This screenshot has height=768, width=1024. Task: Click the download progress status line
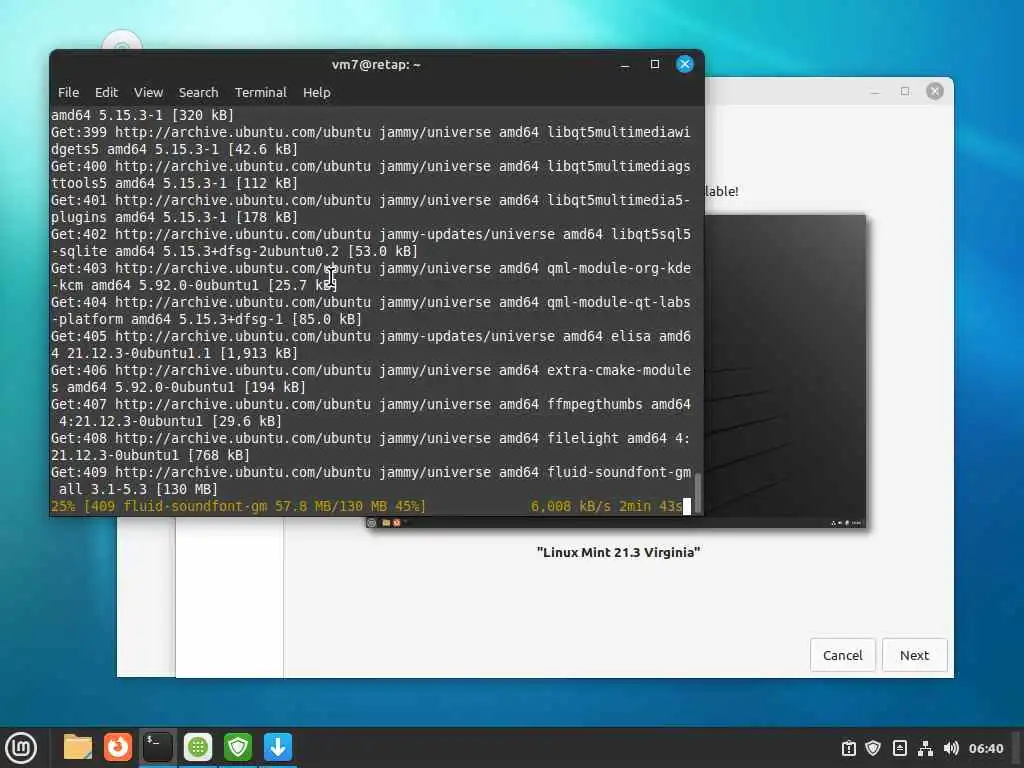366,506
